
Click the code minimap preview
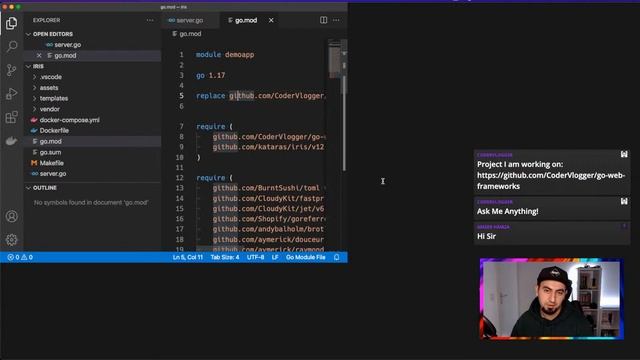coord(334,59)
